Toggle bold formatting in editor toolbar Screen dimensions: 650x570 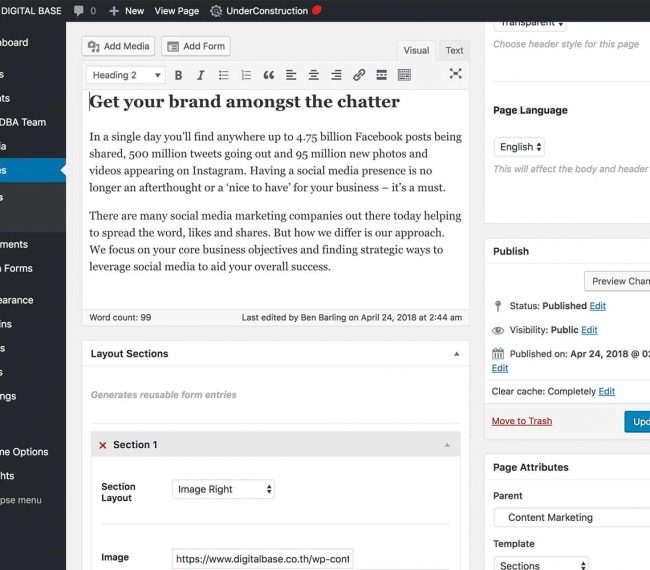[x=178, y=75]
